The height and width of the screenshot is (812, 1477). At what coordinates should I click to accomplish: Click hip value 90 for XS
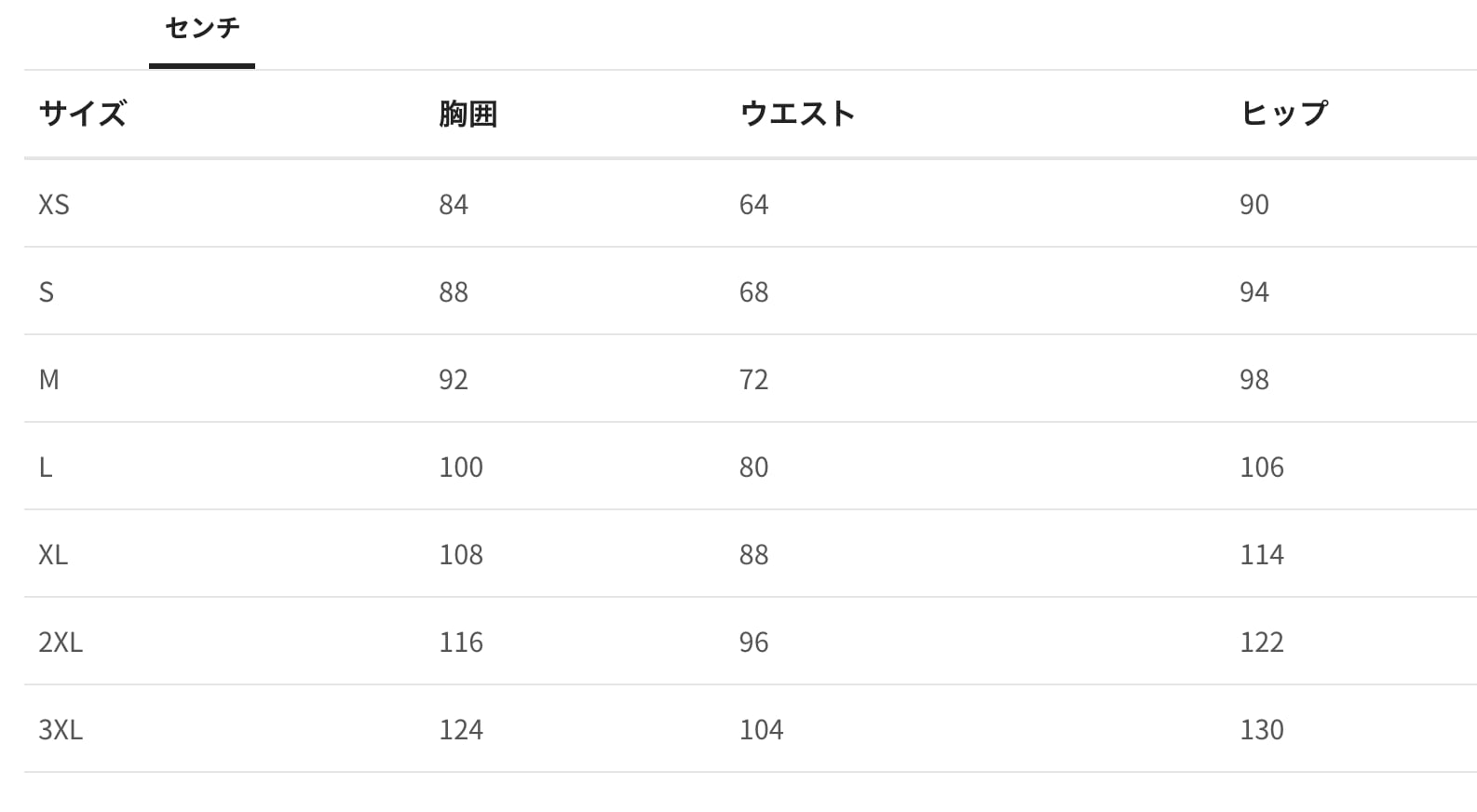coord(1253,205)
